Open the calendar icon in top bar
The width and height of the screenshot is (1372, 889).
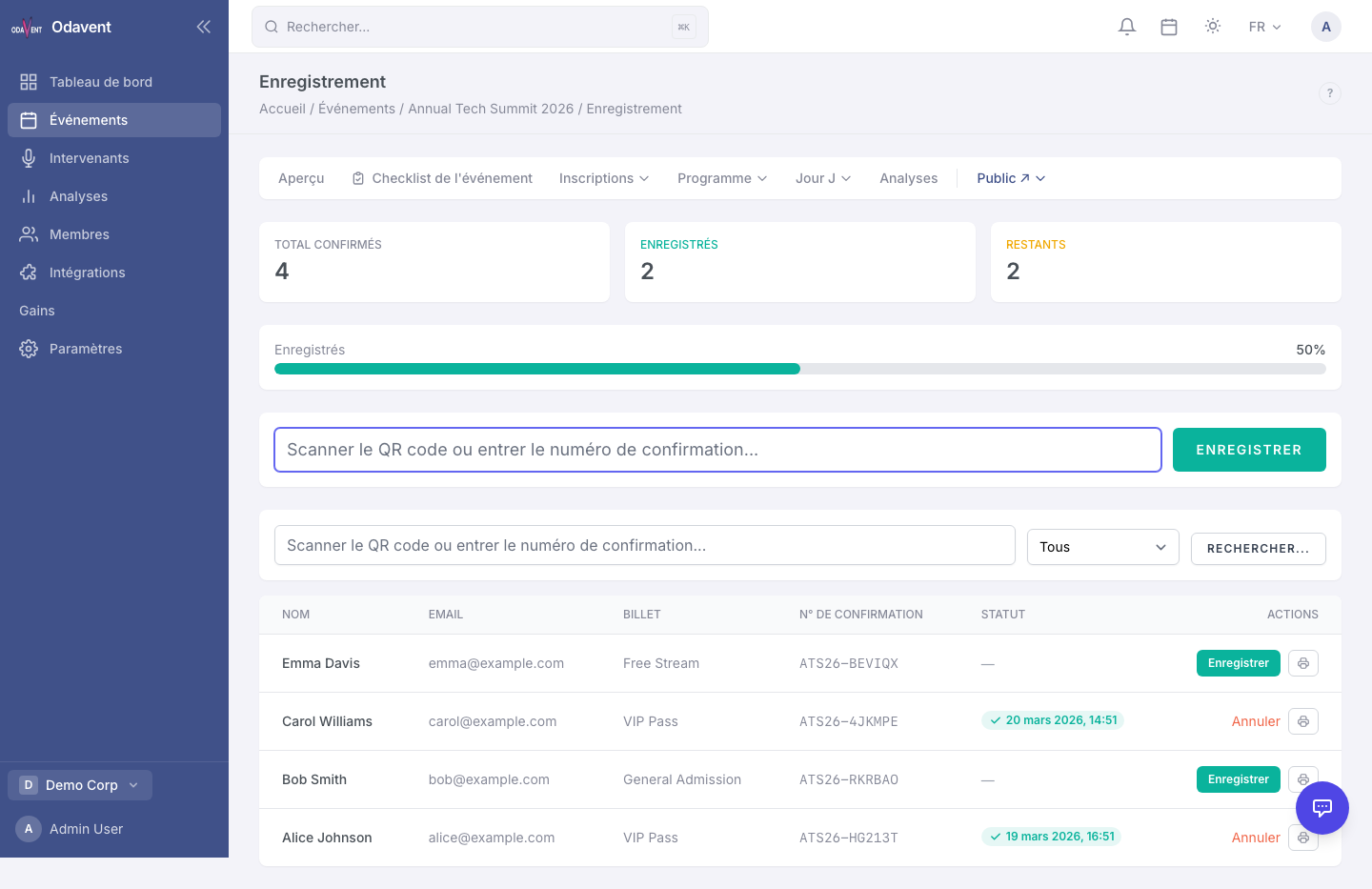click(x=1169, y=27)
